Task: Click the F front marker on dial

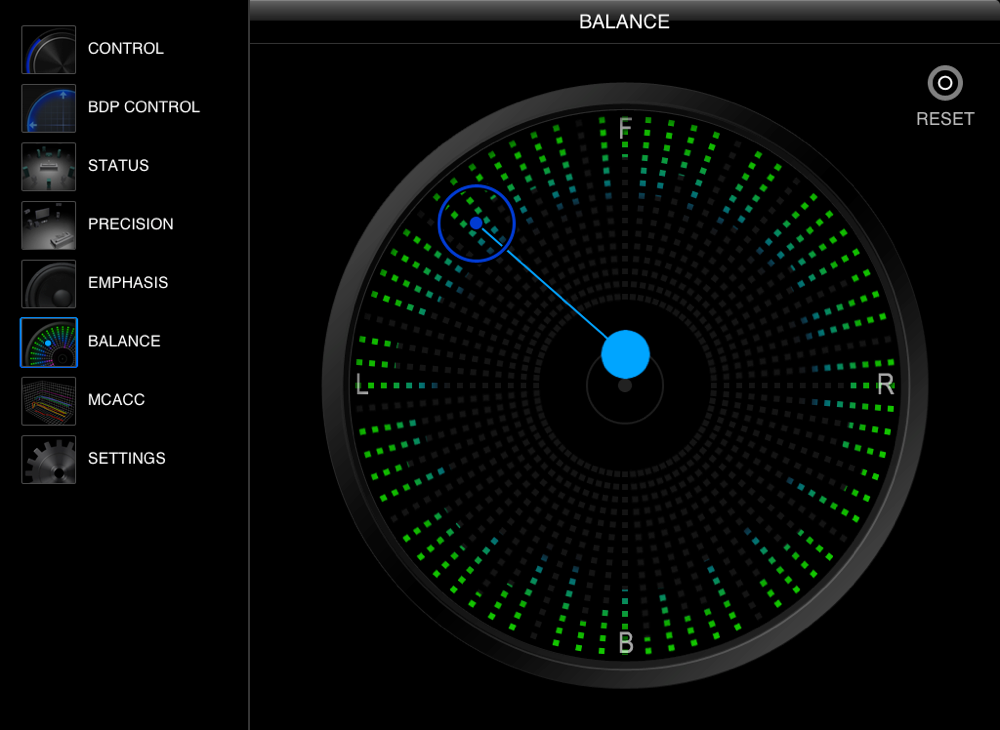Action: (x=625, y=128)
